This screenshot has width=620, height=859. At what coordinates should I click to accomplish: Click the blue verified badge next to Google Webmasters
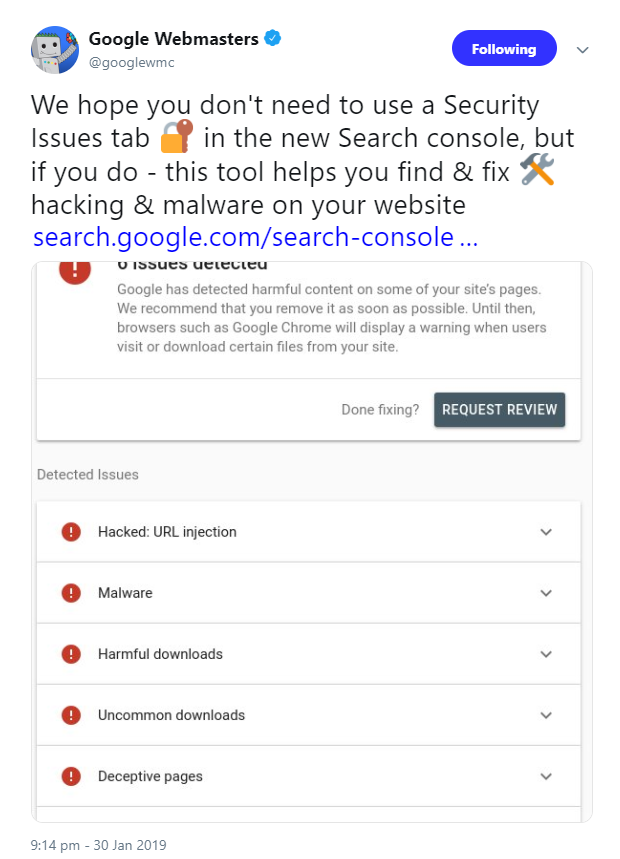(x=270, y=39)
